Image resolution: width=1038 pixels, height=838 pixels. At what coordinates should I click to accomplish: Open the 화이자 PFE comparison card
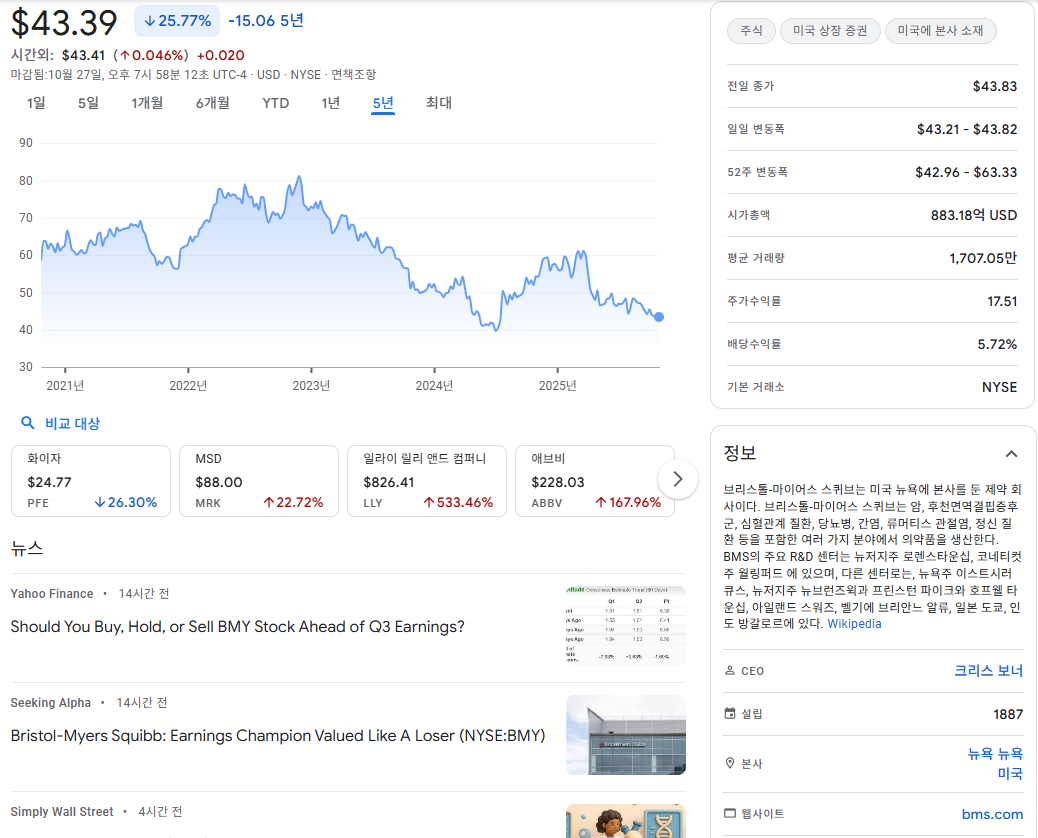[91, 481]
